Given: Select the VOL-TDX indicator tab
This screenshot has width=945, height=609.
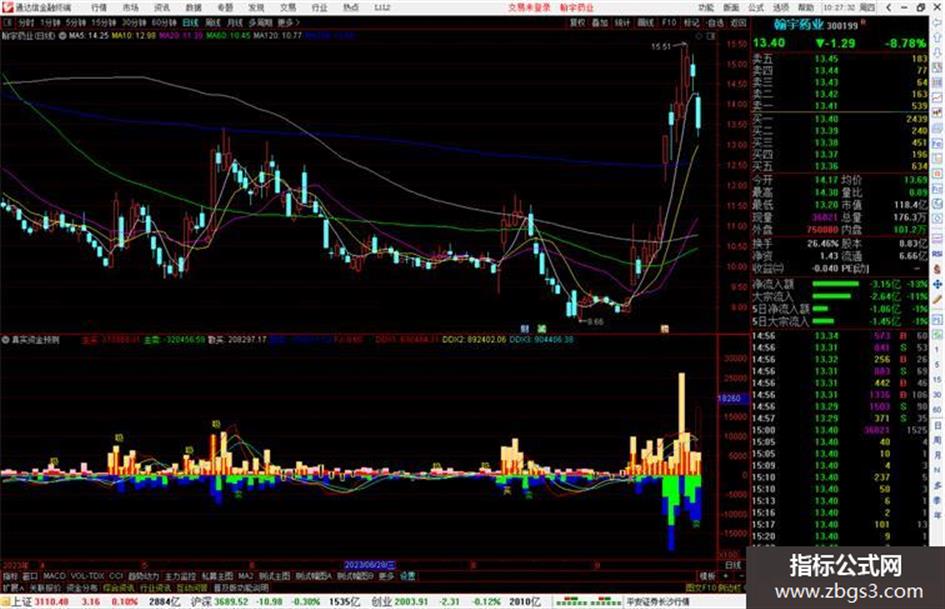Looking at the screenshot, I should pos(88,576).
